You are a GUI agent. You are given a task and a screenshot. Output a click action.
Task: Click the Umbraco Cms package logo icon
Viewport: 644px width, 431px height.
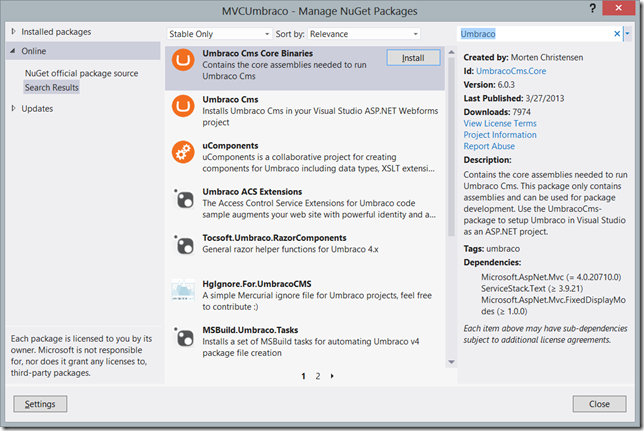click(183, 106)
